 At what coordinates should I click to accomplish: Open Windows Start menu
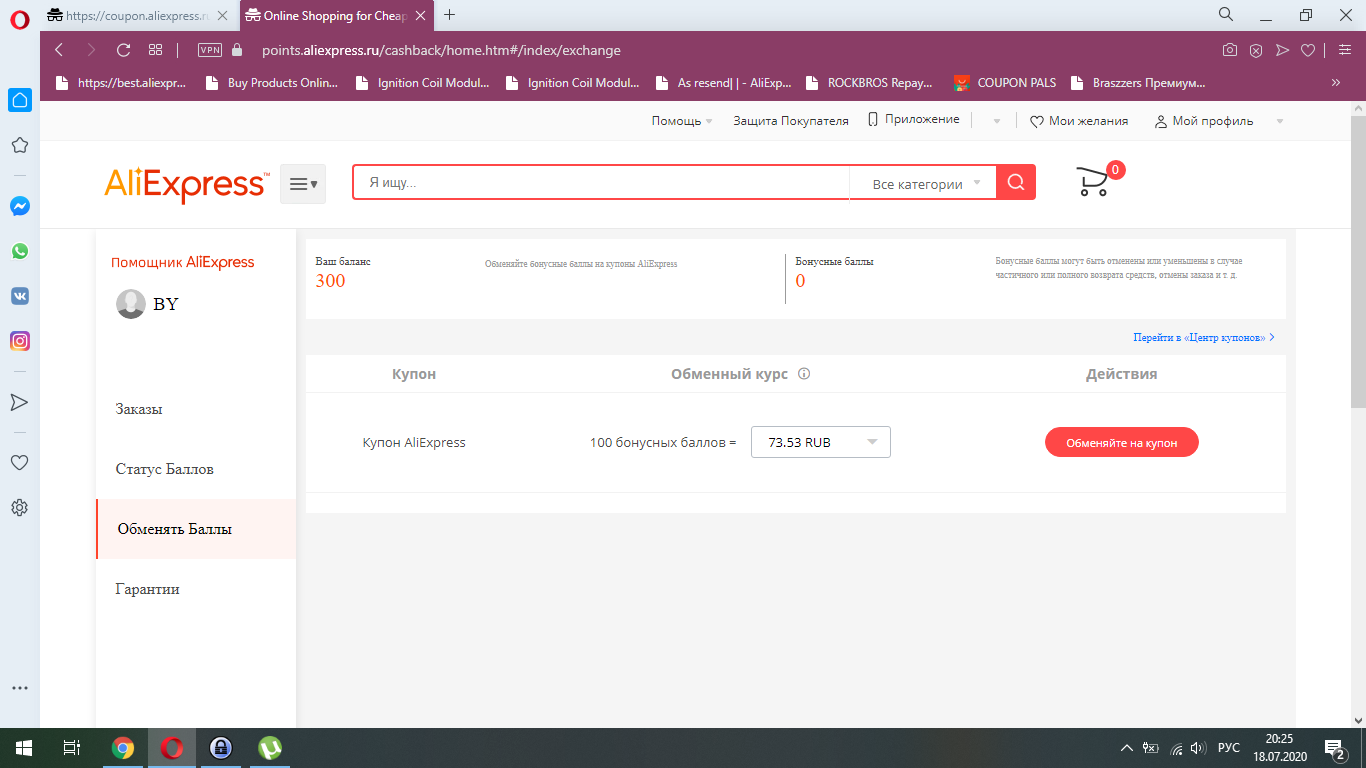point(23,748)
